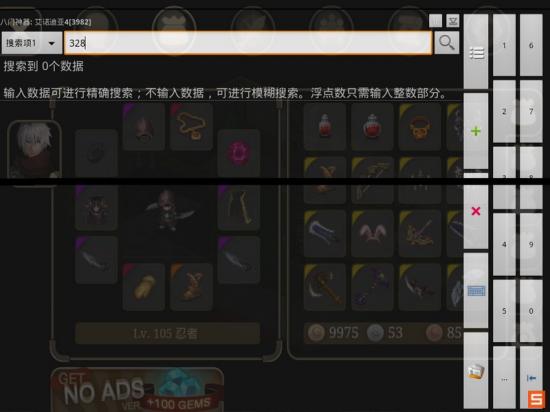Click the collapse icon above search button
The width and height of the screenshot is (550, 412).
click(452, 21)
